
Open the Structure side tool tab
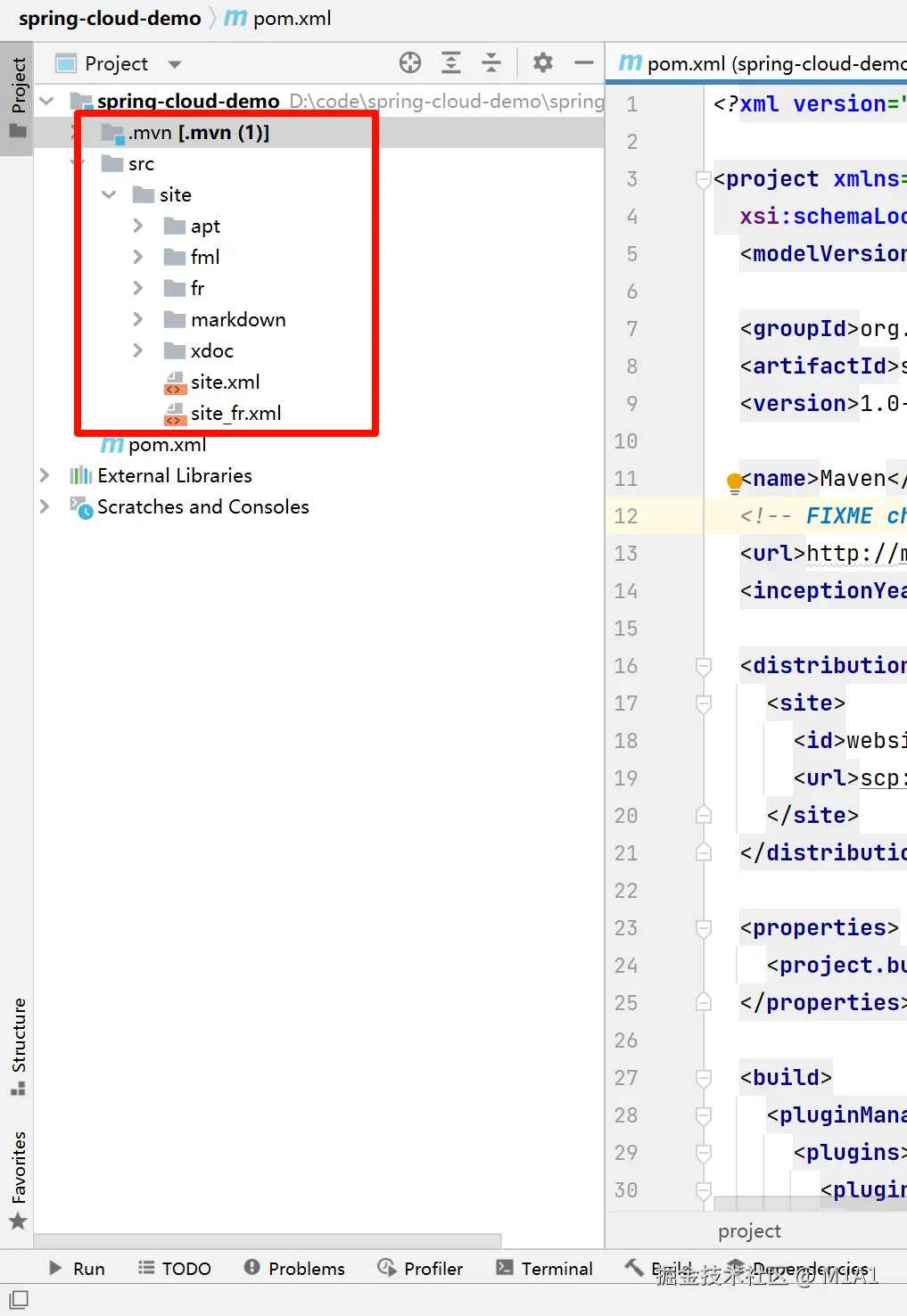(18, 1047)
